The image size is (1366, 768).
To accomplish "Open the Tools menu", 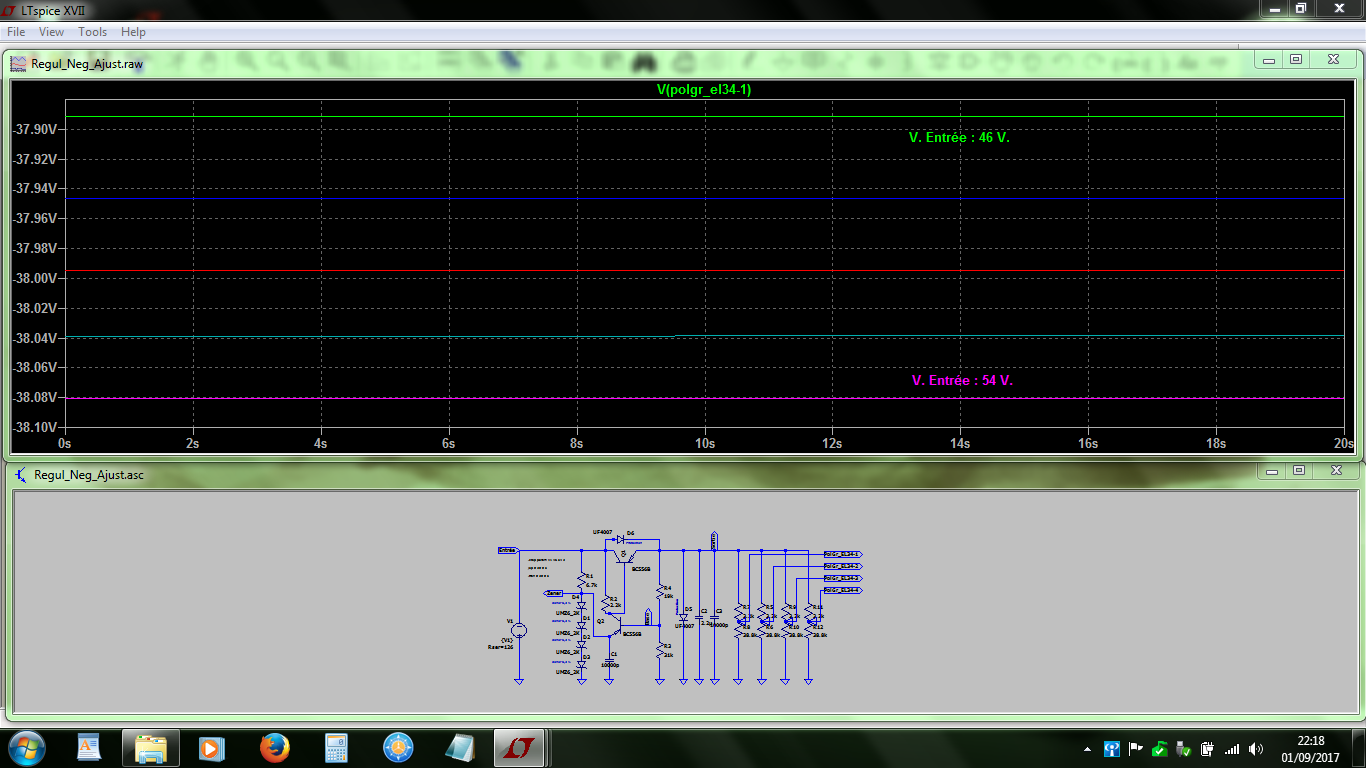I will tap(93, 32).
